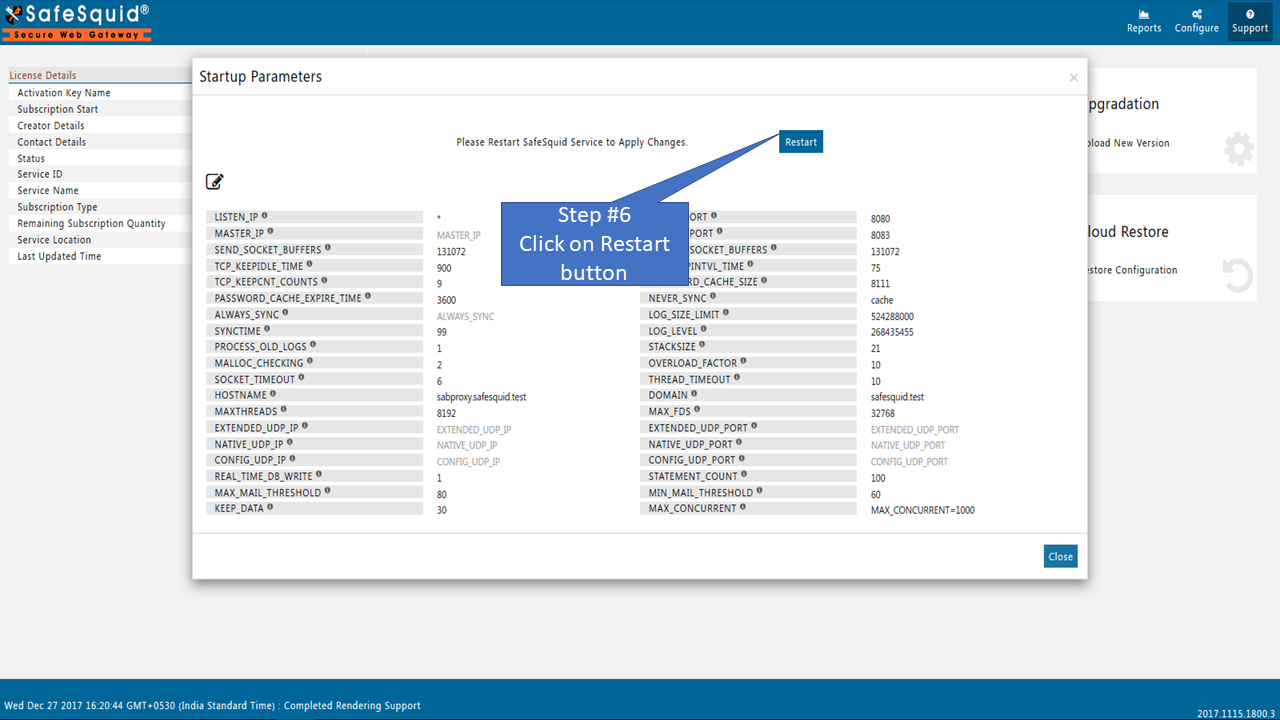Select Last Updated Time in sidebar

pos(59,256)
